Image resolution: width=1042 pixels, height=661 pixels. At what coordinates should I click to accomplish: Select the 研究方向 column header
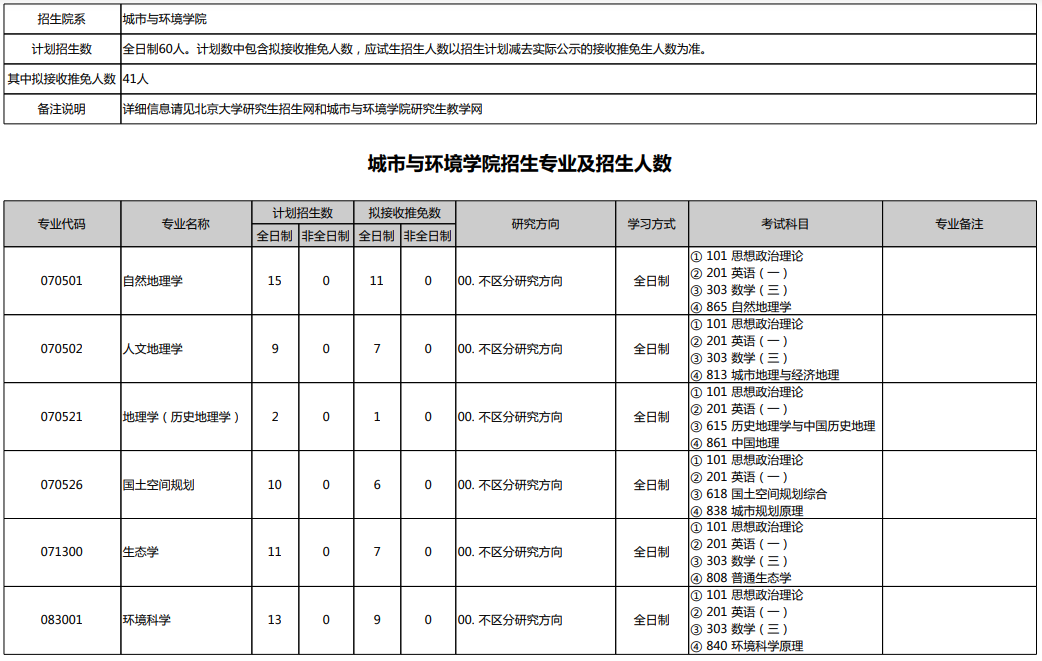[x=536, y=224]
